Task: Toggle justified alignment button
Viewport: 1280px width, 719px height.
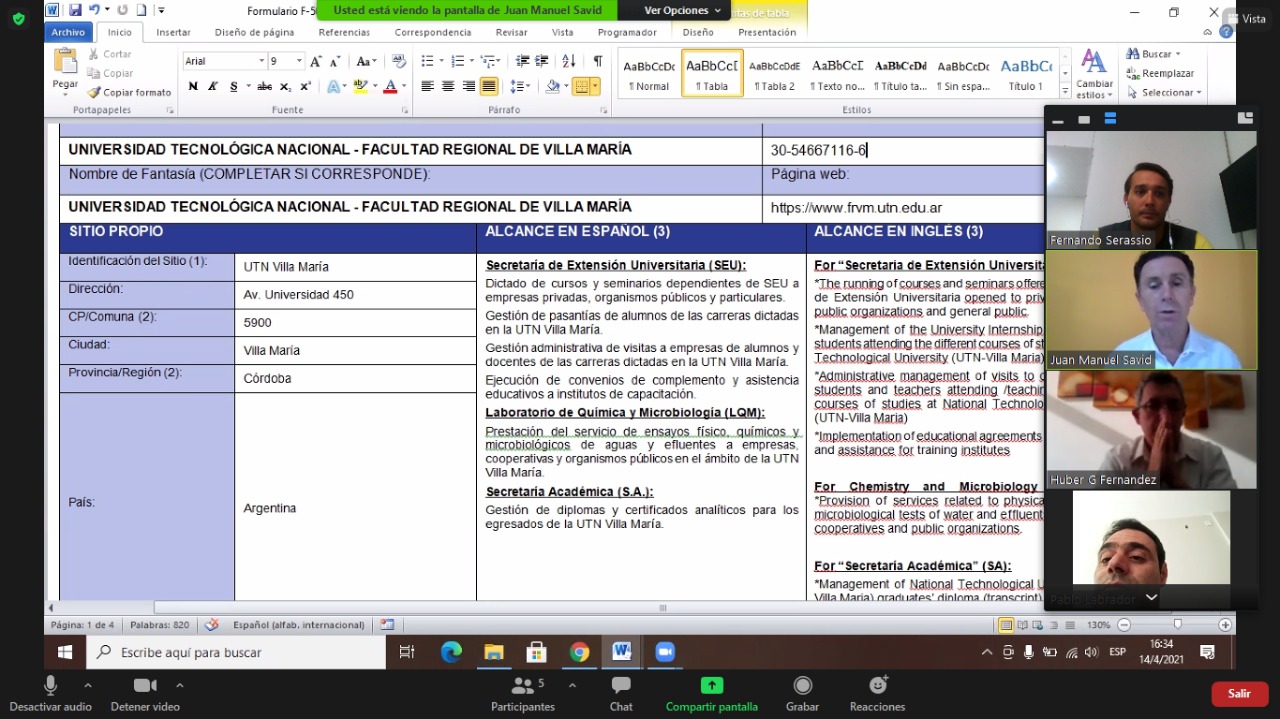Action: tap(489, 86)
